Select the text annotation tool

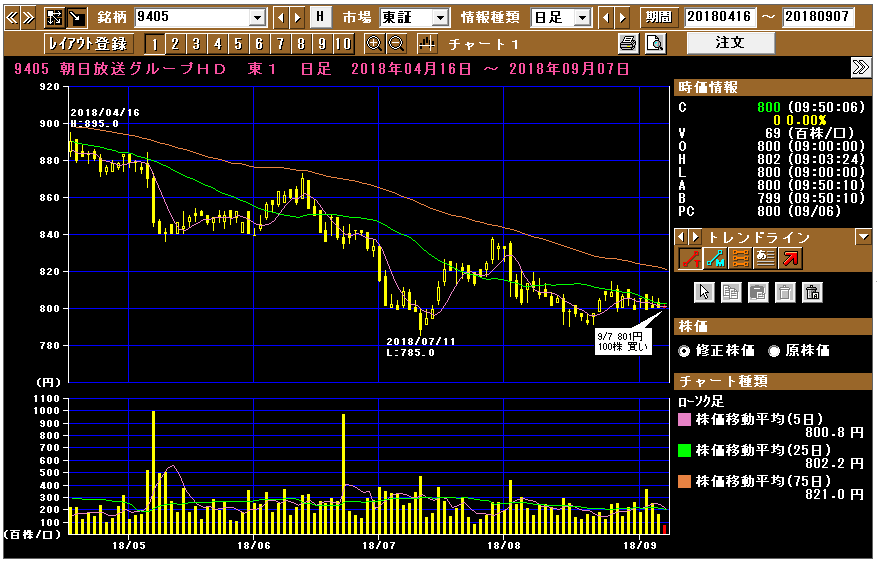[x=765, y=259]
